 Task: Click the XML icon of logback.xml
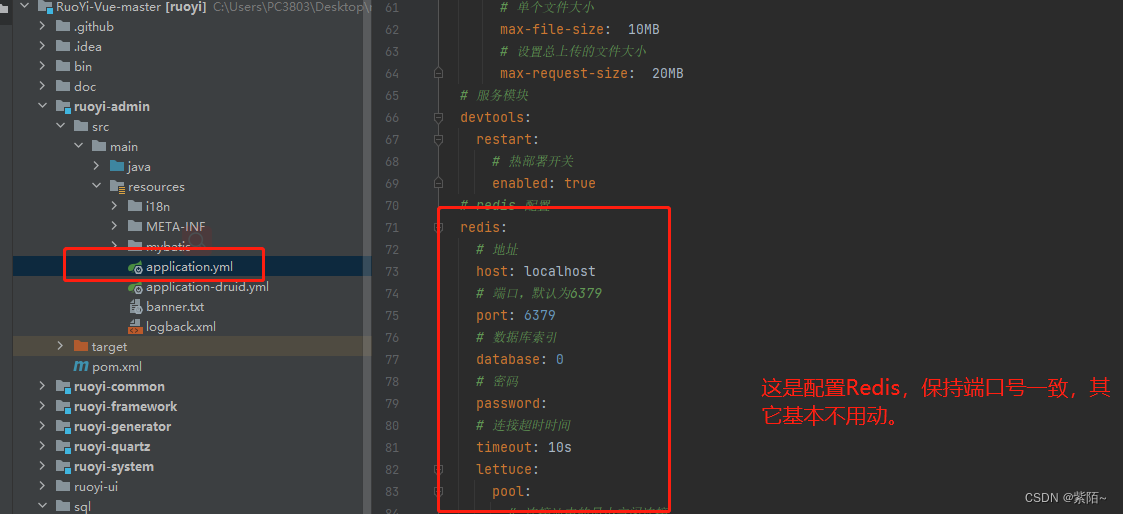[135, 327]
